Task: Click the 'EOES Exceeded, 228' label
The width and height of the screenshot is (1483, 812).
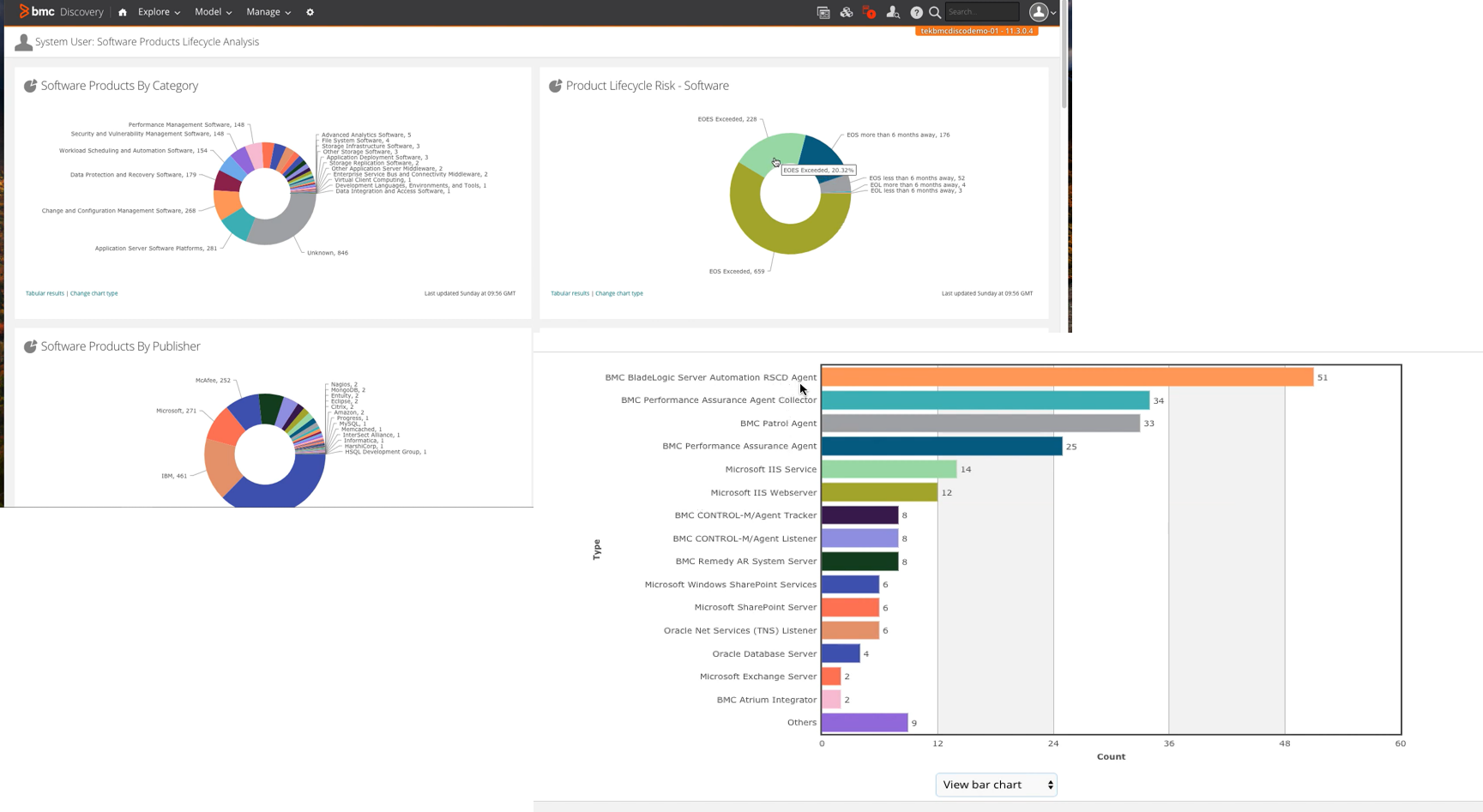Action: click(727, 119)
